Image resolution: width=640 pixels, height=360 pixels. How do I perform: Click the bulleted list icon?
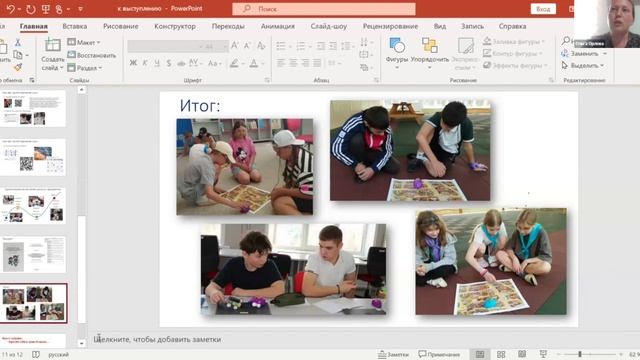point(281,46)
